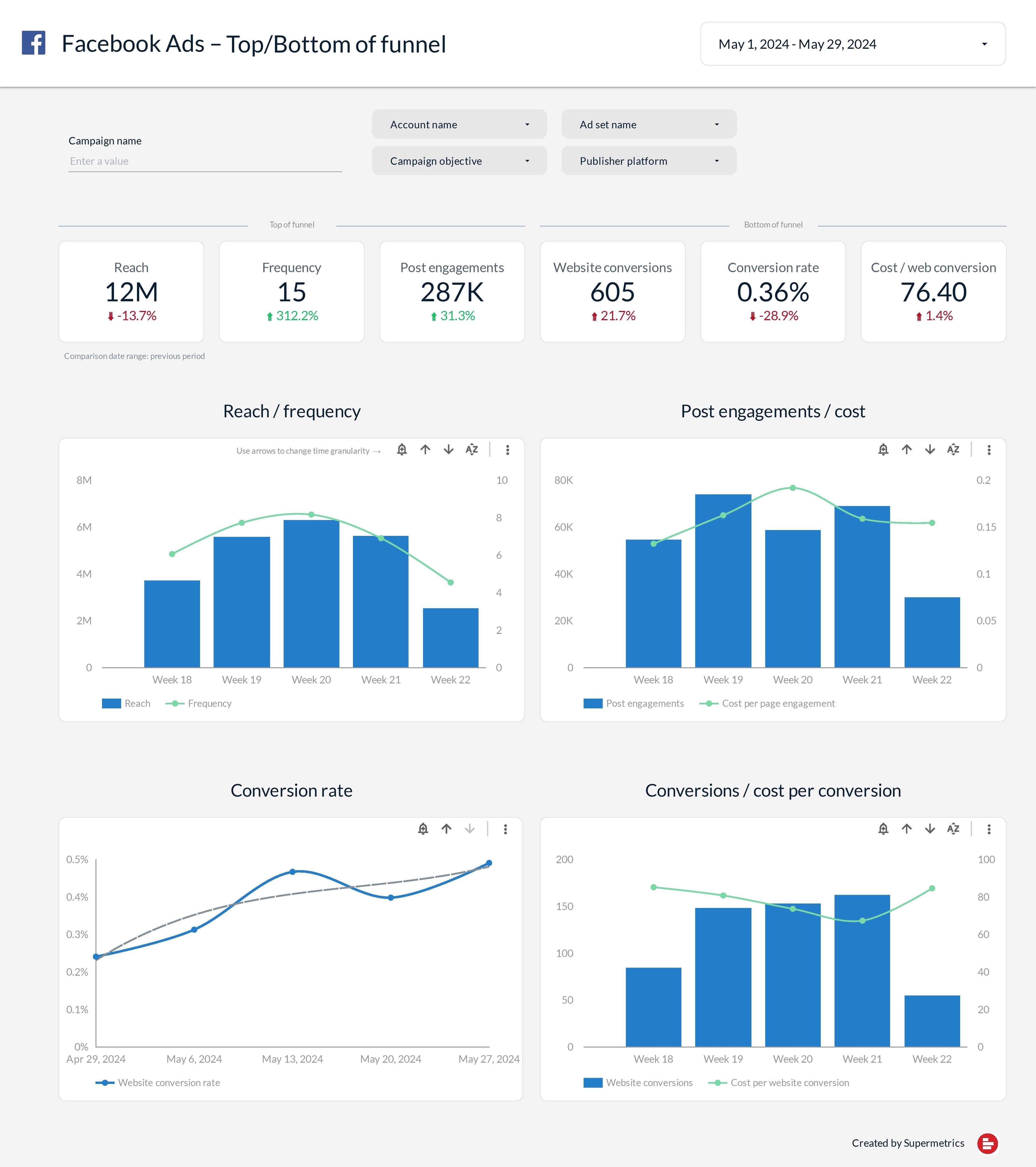Screen dimensions: 1036x1167
Task: Drill up on the Conversions / cost per conversion chart
Action: tap(907, 829)
